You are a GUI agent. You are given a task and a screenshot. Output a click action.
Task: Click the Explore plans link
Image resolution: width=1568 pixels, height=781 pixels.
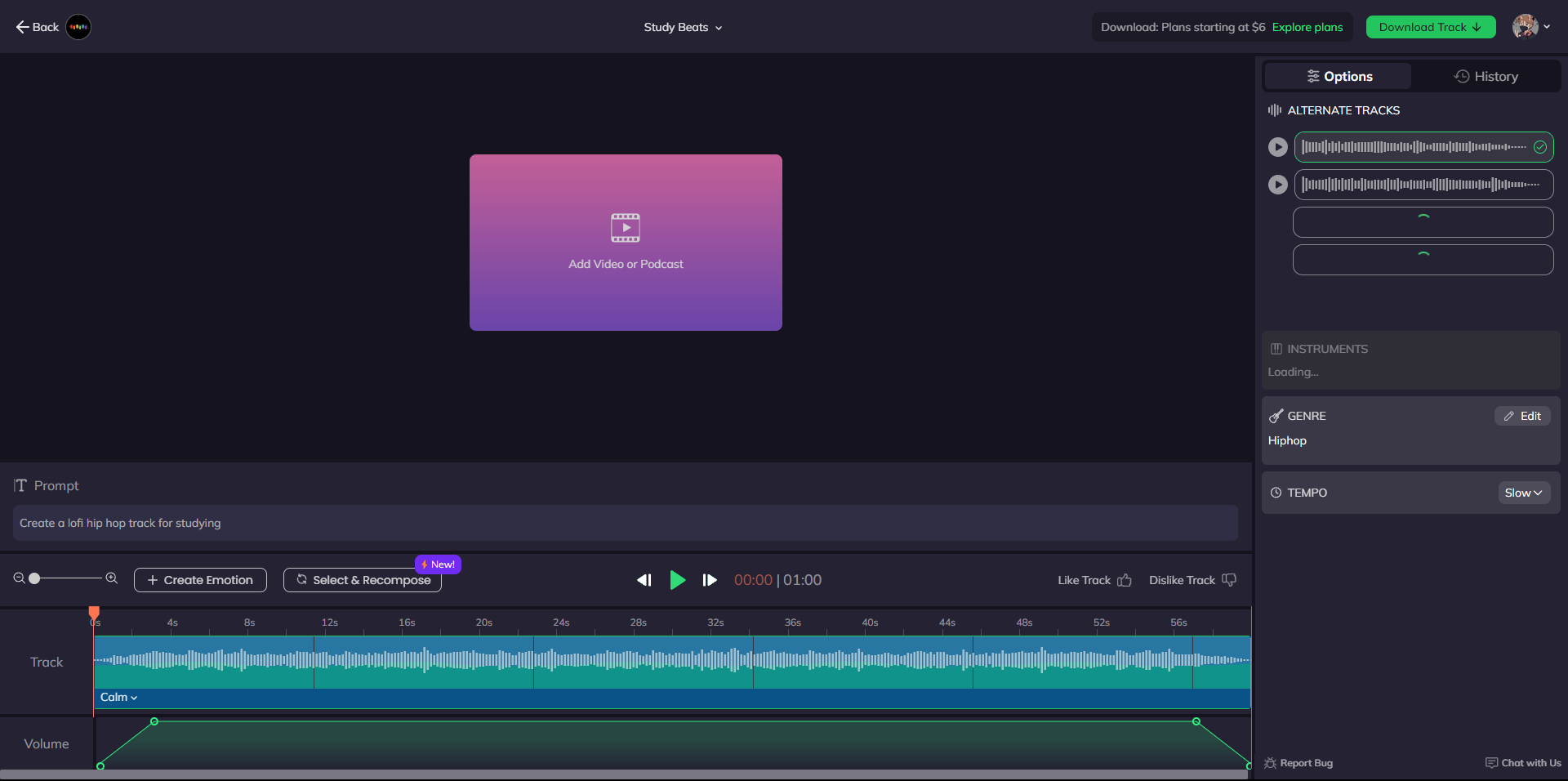1307,27
